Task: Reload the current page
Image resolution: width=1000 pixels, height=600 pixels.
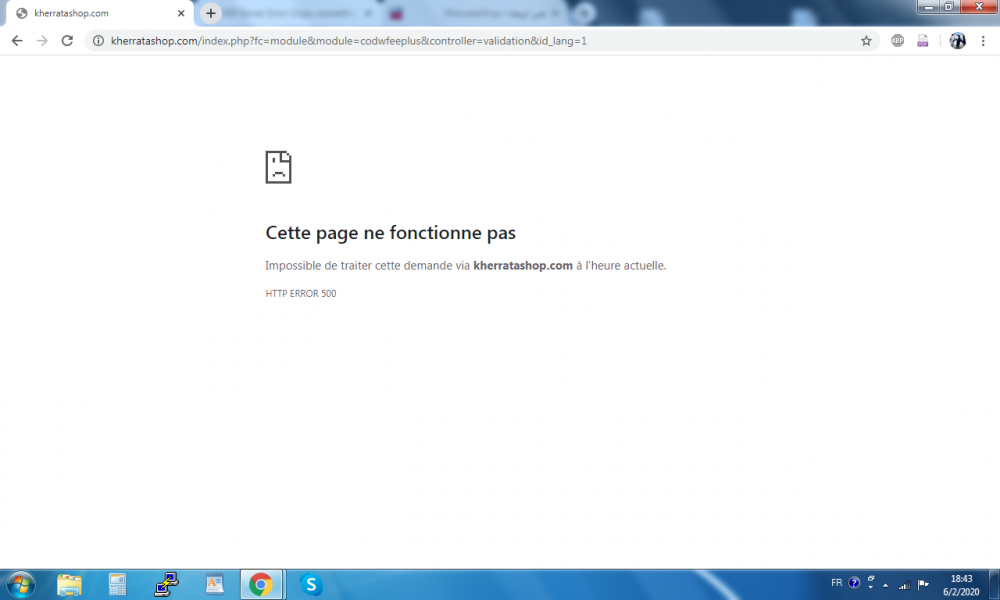Action: [67, 41]
